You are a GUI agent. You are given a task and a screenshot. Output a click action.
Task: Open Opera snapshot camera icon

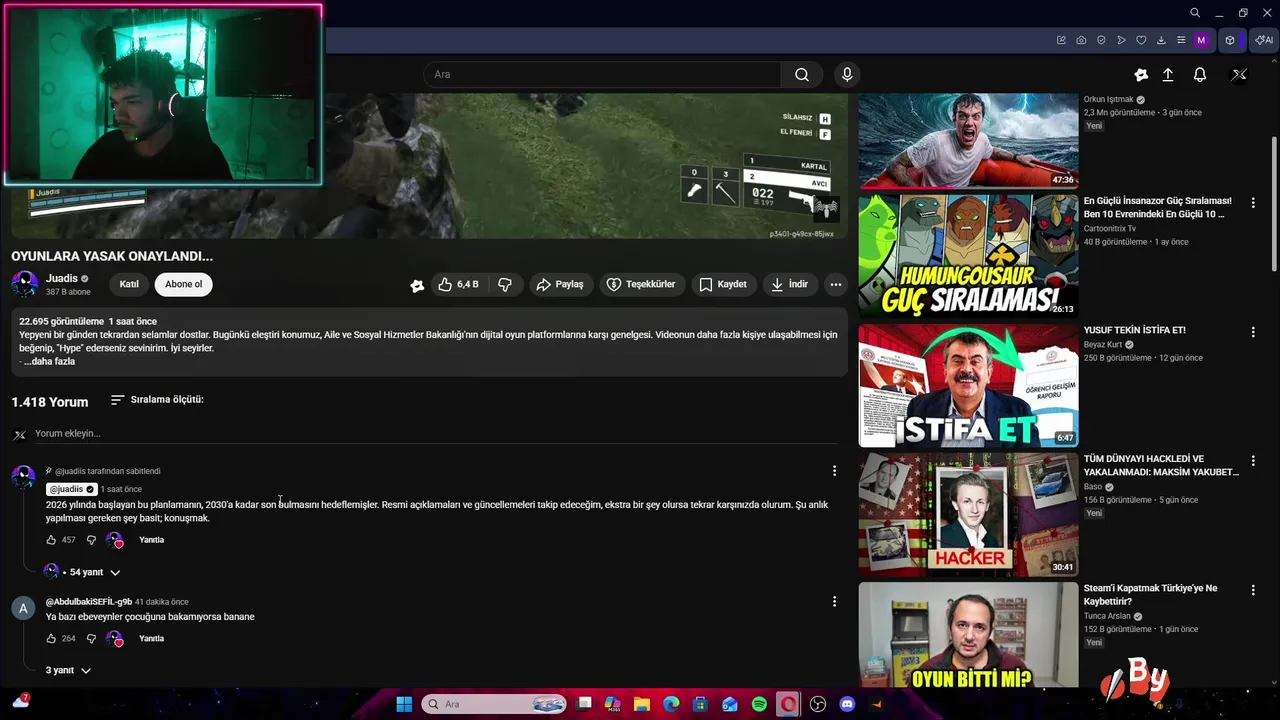[1081, 40]
